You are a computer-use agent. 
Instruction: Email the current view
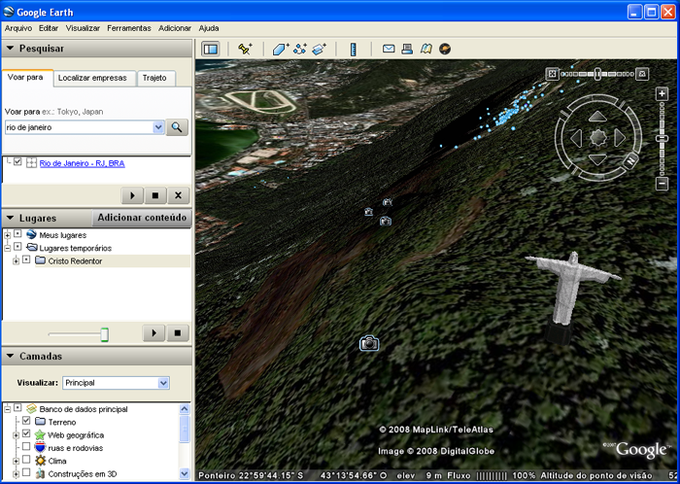point(389,49)
